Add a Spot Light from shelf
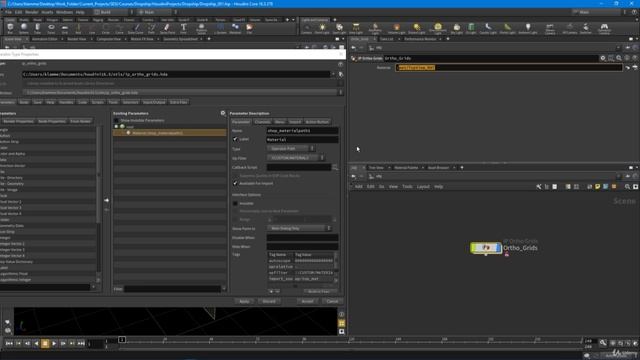This screenshot has width=640, height=360. [x=339, y=29]
